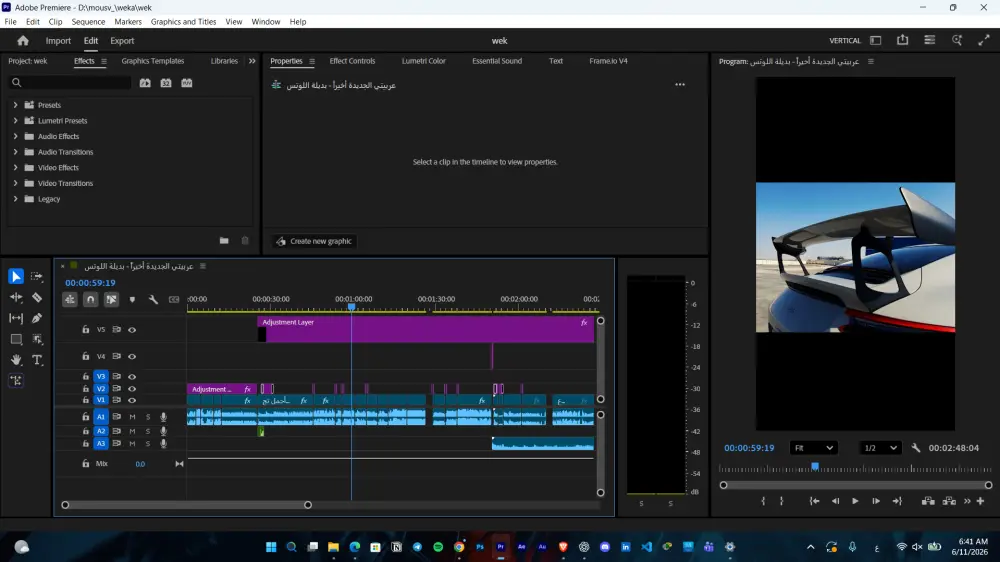Click the Home icon in header bar
Image resolution: width=1000 pixels, height=562 pixels.
tap(23, 40)
